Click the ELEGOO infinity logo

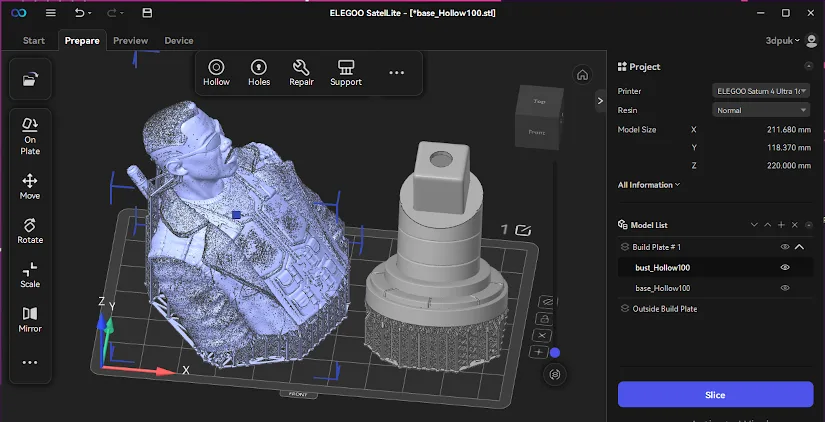click(18, 13)
